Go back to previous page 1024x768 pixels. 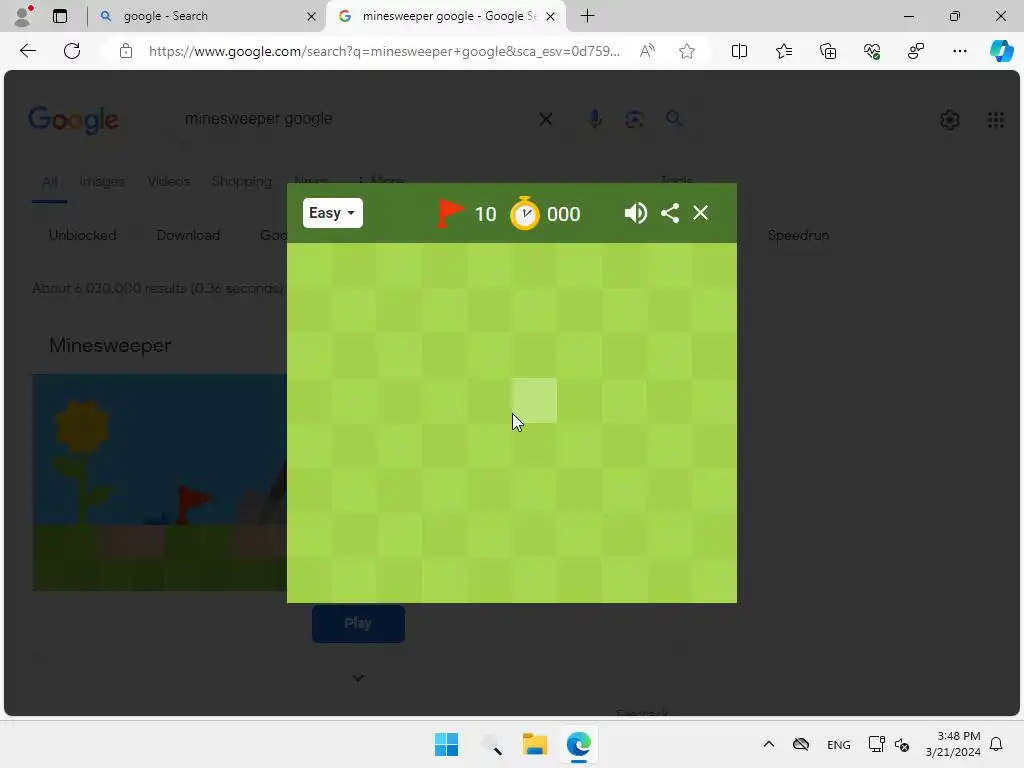click(27, 51)
